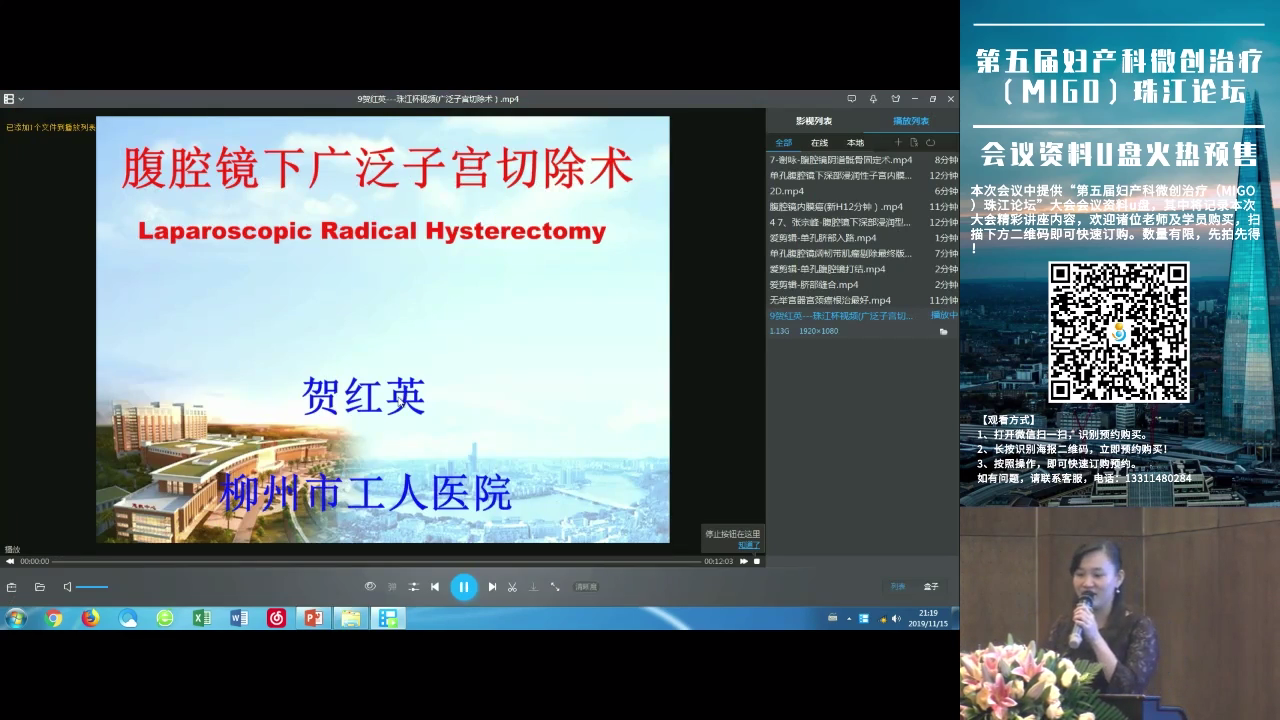Go back to the previous video

tap(435, 587)
